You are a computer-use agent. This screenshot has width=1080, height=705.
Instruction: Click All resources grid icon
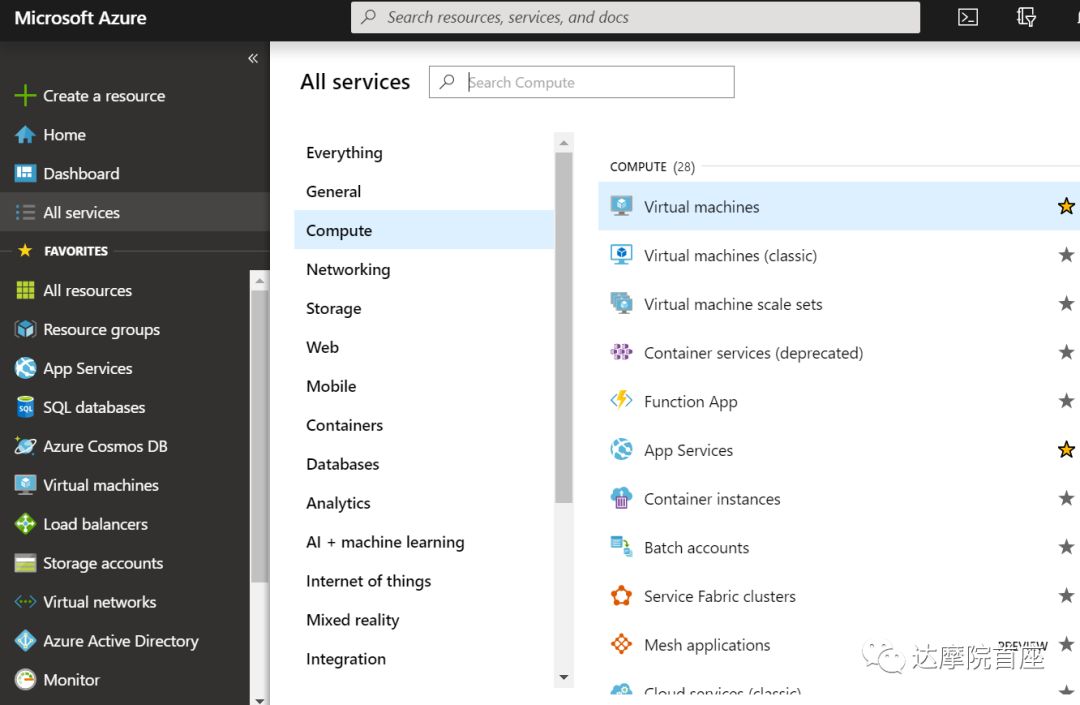pos(25,291)
